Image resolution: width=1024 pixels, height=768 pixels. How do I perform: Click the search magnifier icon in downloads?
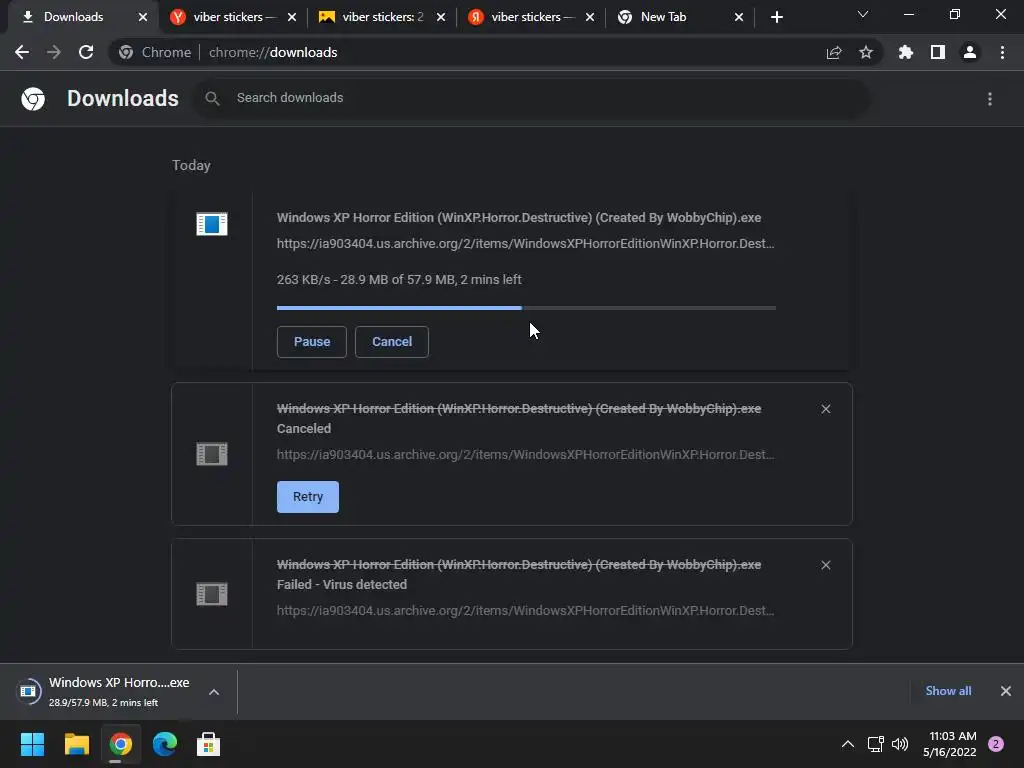click(x=212, y=99)
